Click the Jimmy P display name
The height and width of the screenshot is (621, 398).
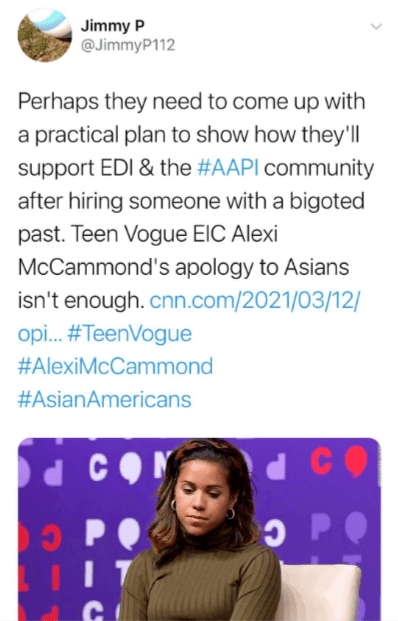click(x=113, y=26)
